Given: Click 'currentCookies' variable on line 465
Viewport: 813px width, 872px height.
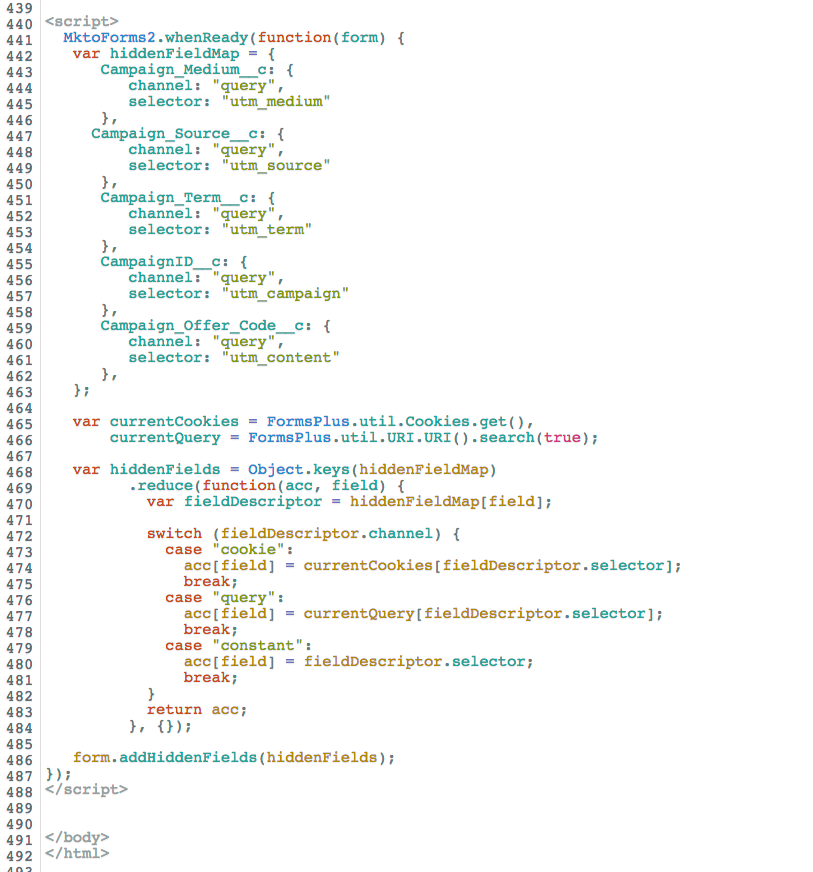Looking at the screenshot, I should (x=174, y=422).
